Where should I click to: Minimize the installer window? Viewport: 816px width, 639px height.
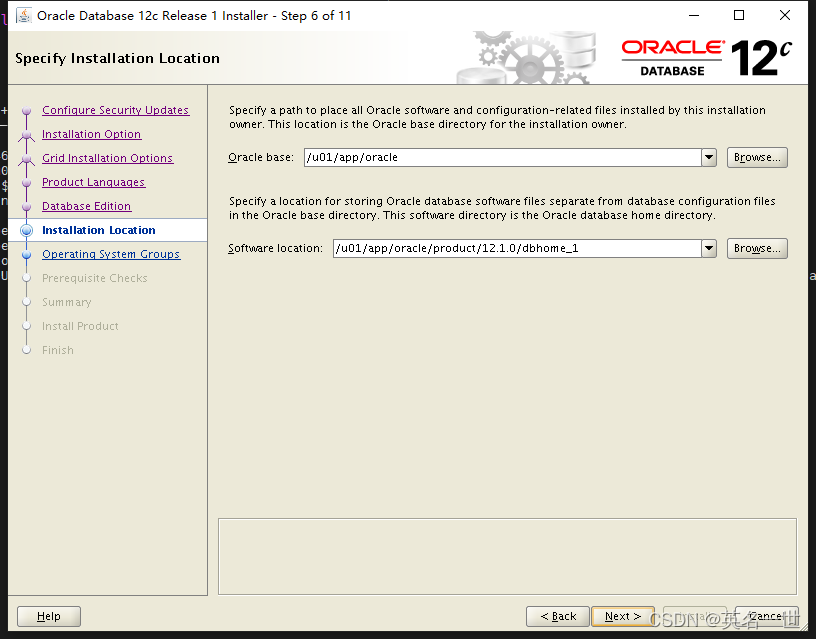click(694, 16)
